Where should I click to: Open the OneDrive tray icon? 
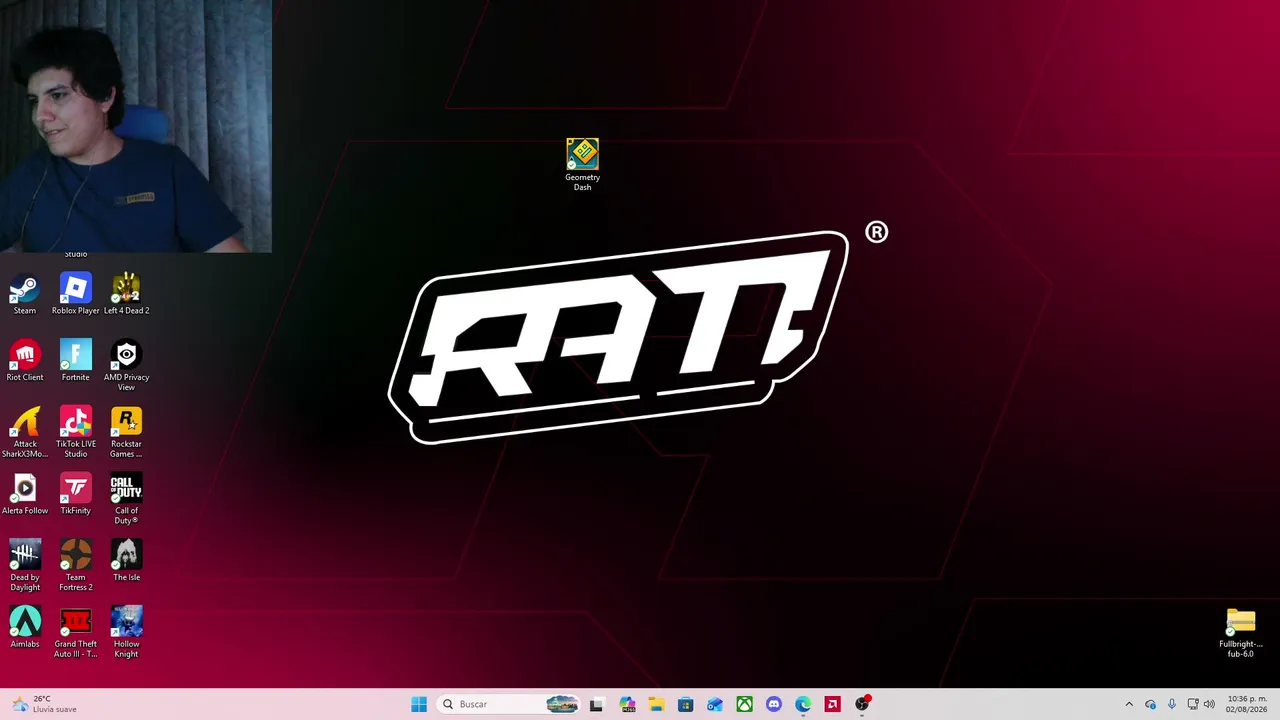[1150, 704]
